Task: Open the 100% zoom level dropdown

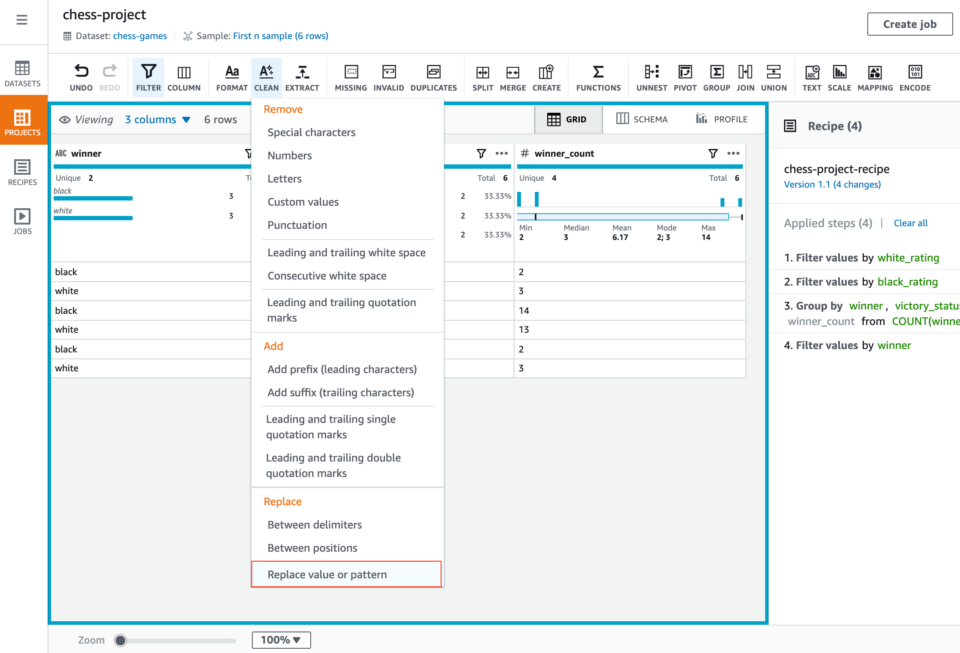Action: point(281,640)
